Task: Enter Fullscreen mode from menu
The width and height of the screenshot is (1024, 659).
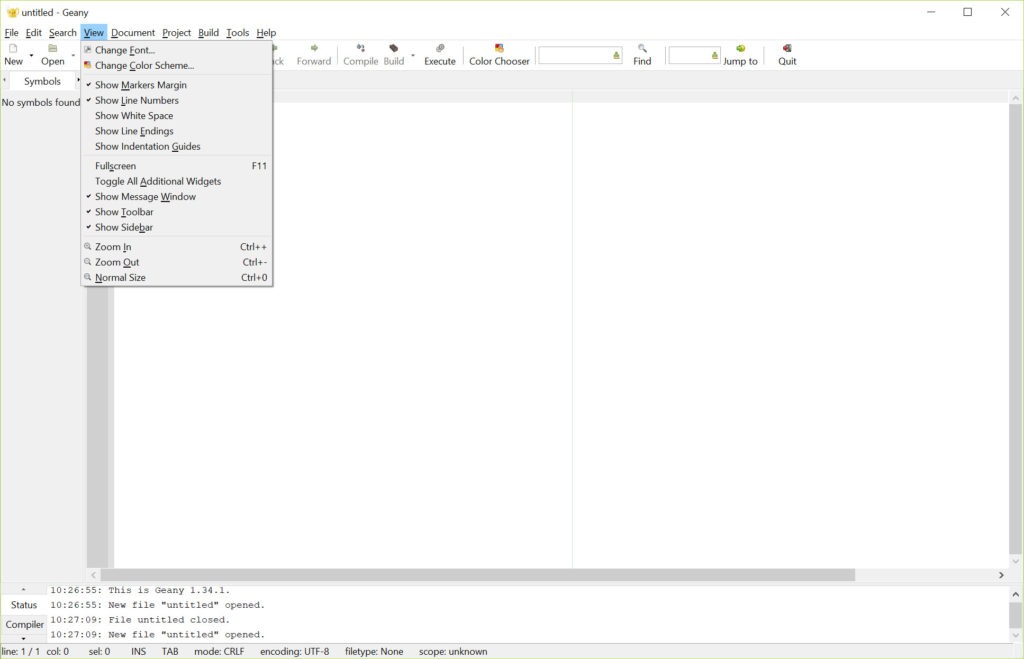Action: (176, 166)
